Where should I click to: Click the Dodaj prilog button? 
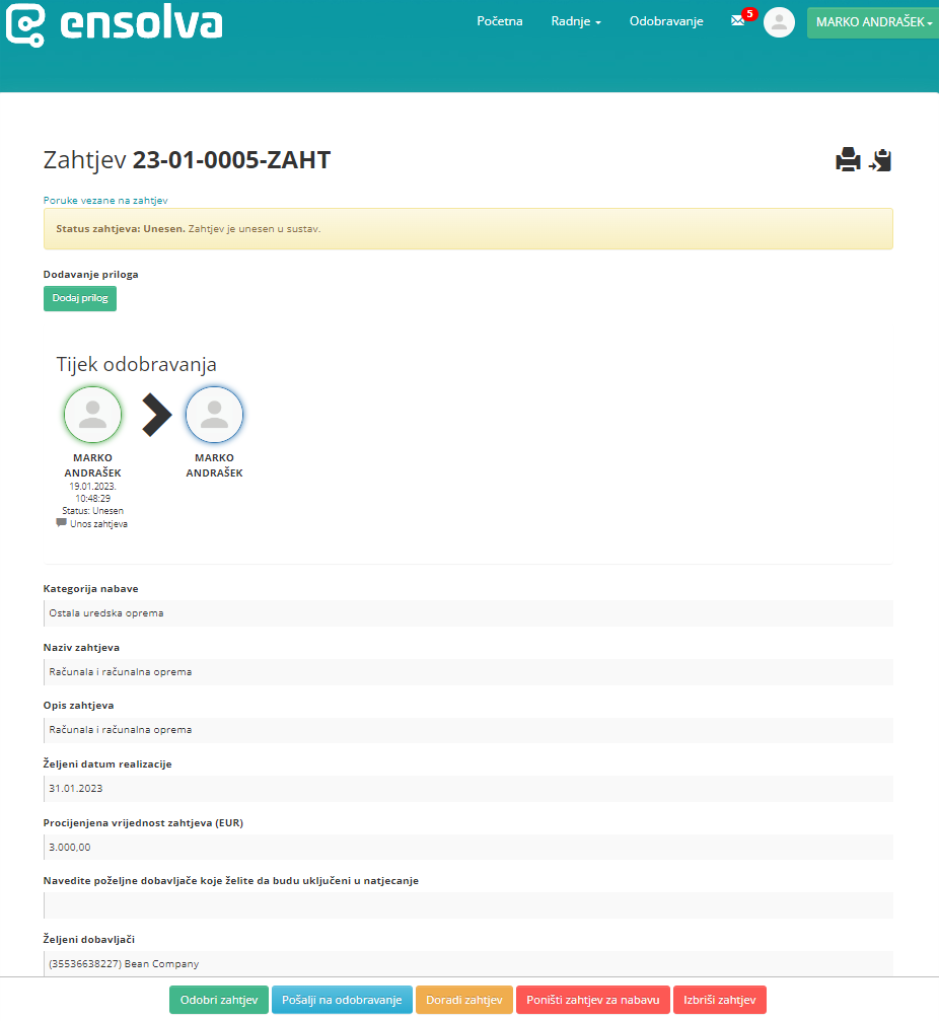(x=80, y=298)
